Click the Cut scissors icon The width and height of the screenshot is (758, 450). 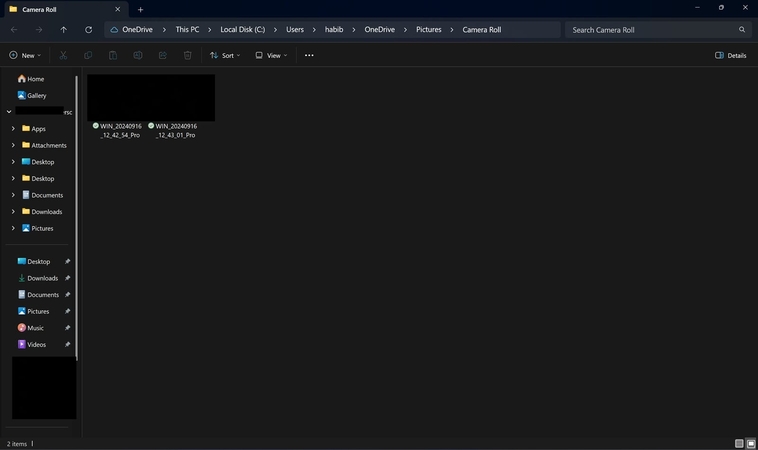(63, 56)
